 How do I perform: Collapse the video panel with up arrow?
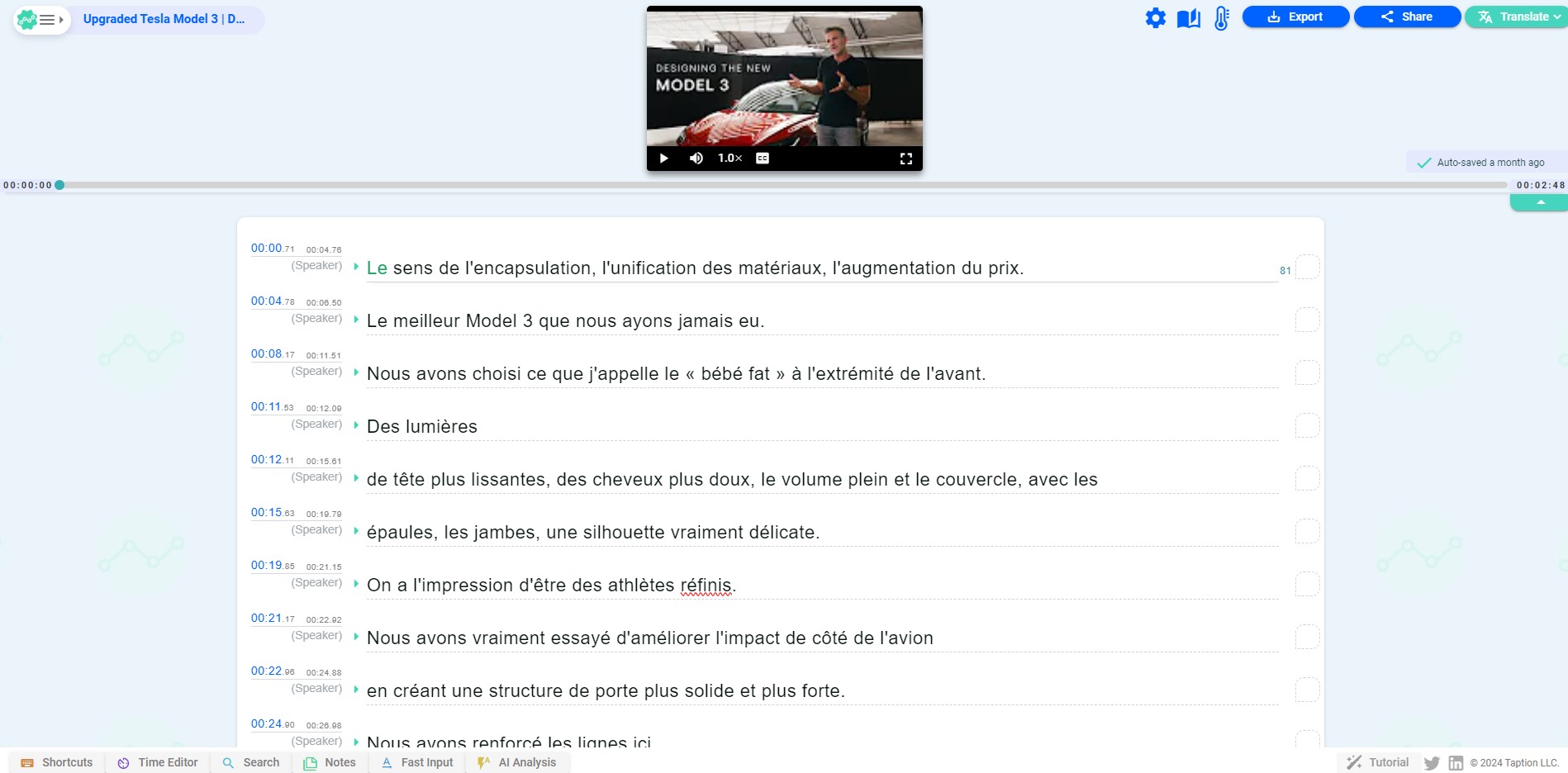pyautogui.click(x=1540, y=202)
